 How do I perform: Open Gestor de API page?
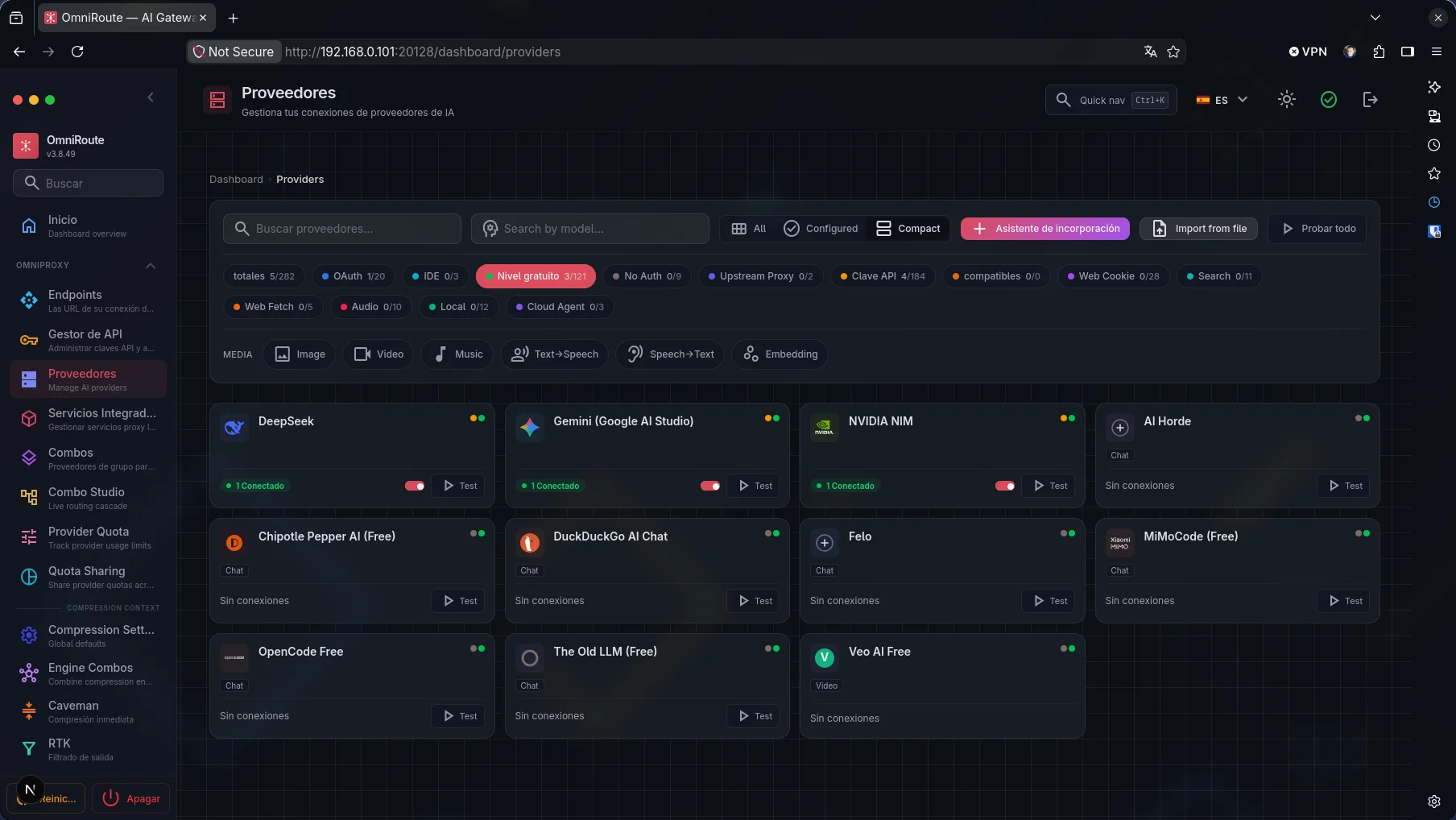click(x=89, y=340)
